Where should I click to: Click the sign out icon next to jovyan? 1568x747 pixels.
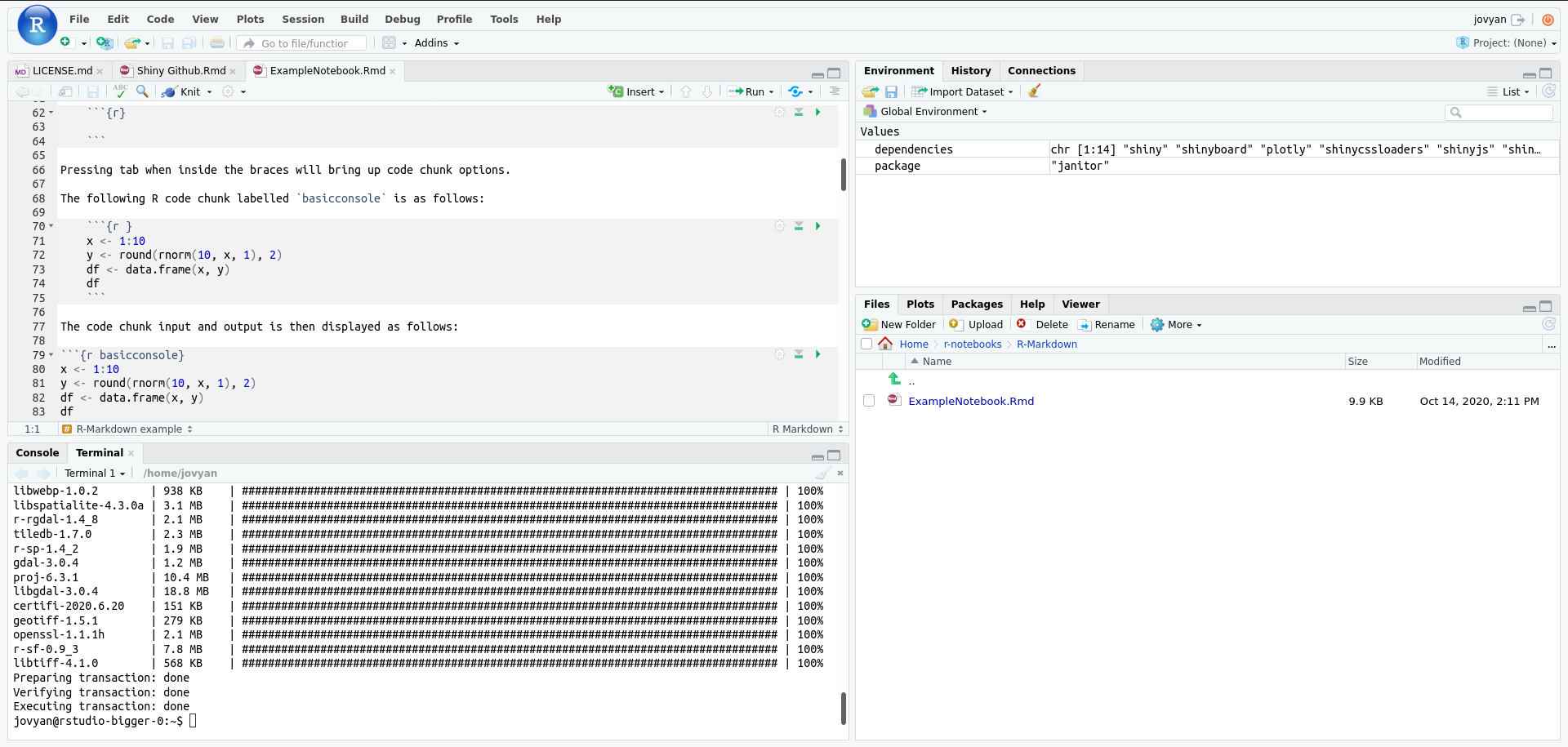pos(1518,20)
